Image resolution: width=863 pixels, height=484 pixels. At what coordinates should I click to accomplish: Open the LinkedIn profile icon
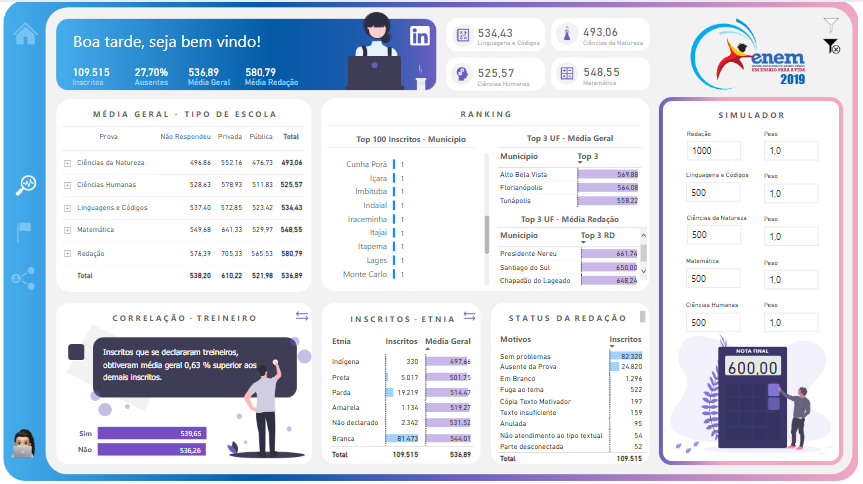[421, 36]
